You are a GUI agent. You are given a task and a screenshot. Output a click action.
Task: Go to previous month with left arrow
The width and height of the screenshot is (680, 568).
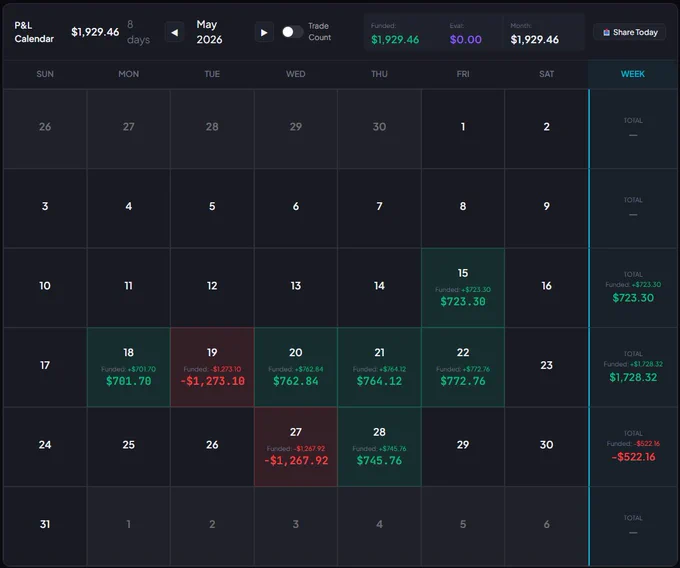click(175, 33)
